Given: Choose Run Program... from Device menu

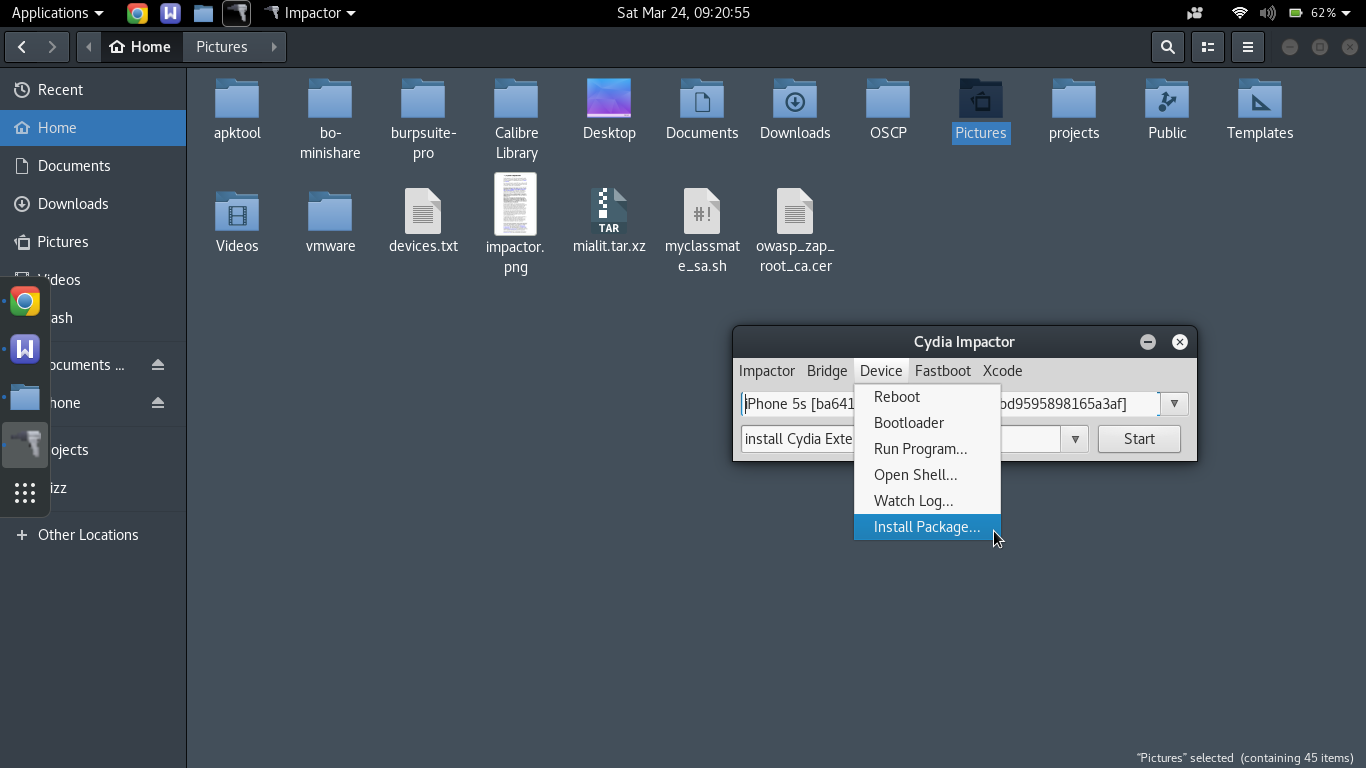Looking at the screenshot, I should 927,449.
